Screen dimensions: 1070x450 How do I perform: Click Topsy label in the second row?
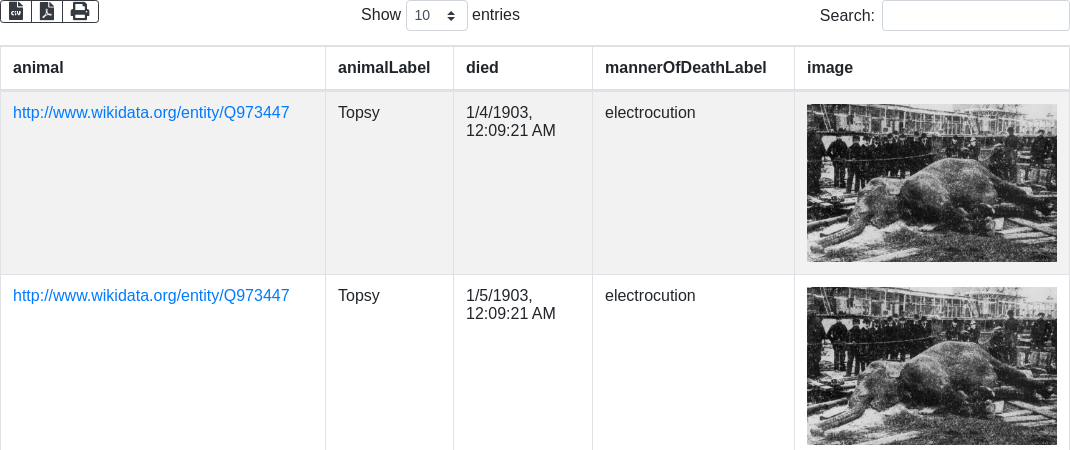[359, 296]
